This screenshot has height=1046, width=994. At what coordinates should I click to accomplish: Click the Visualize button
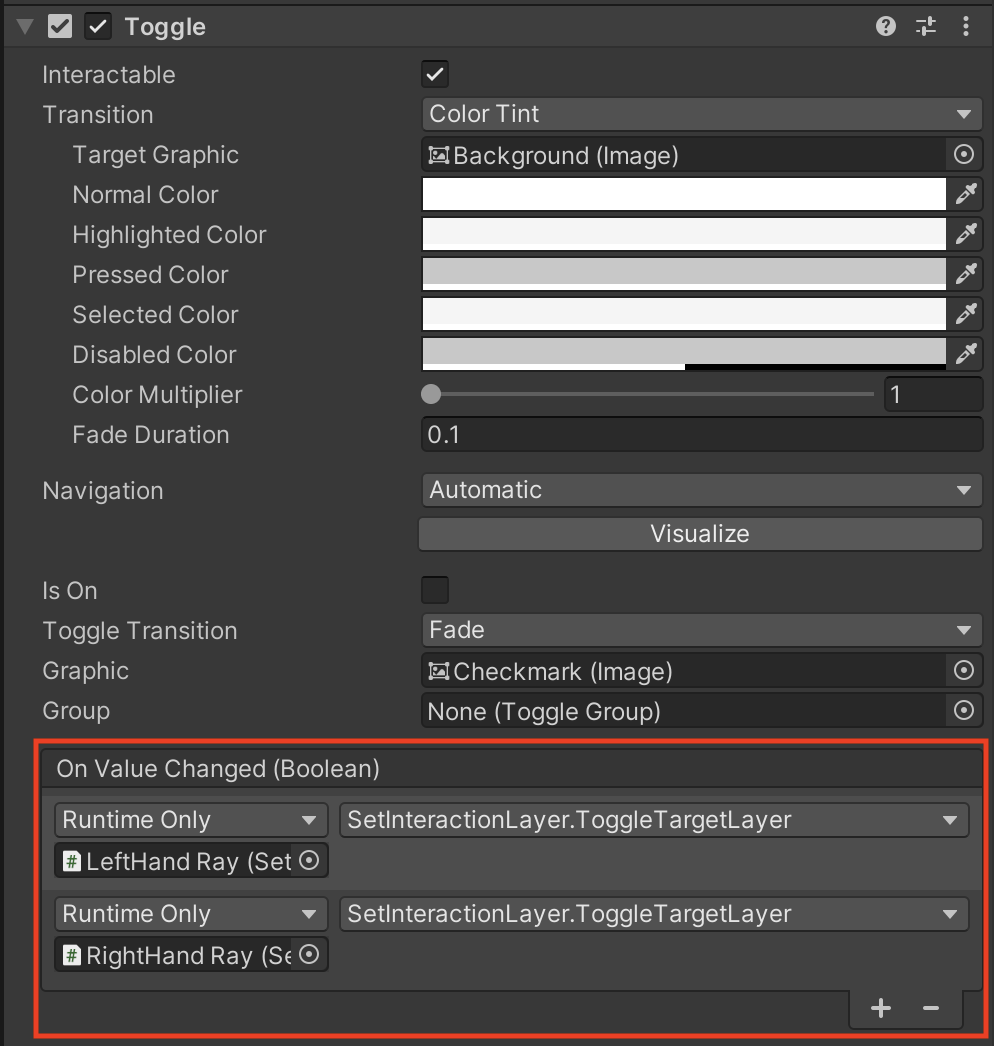pos(700,534)
